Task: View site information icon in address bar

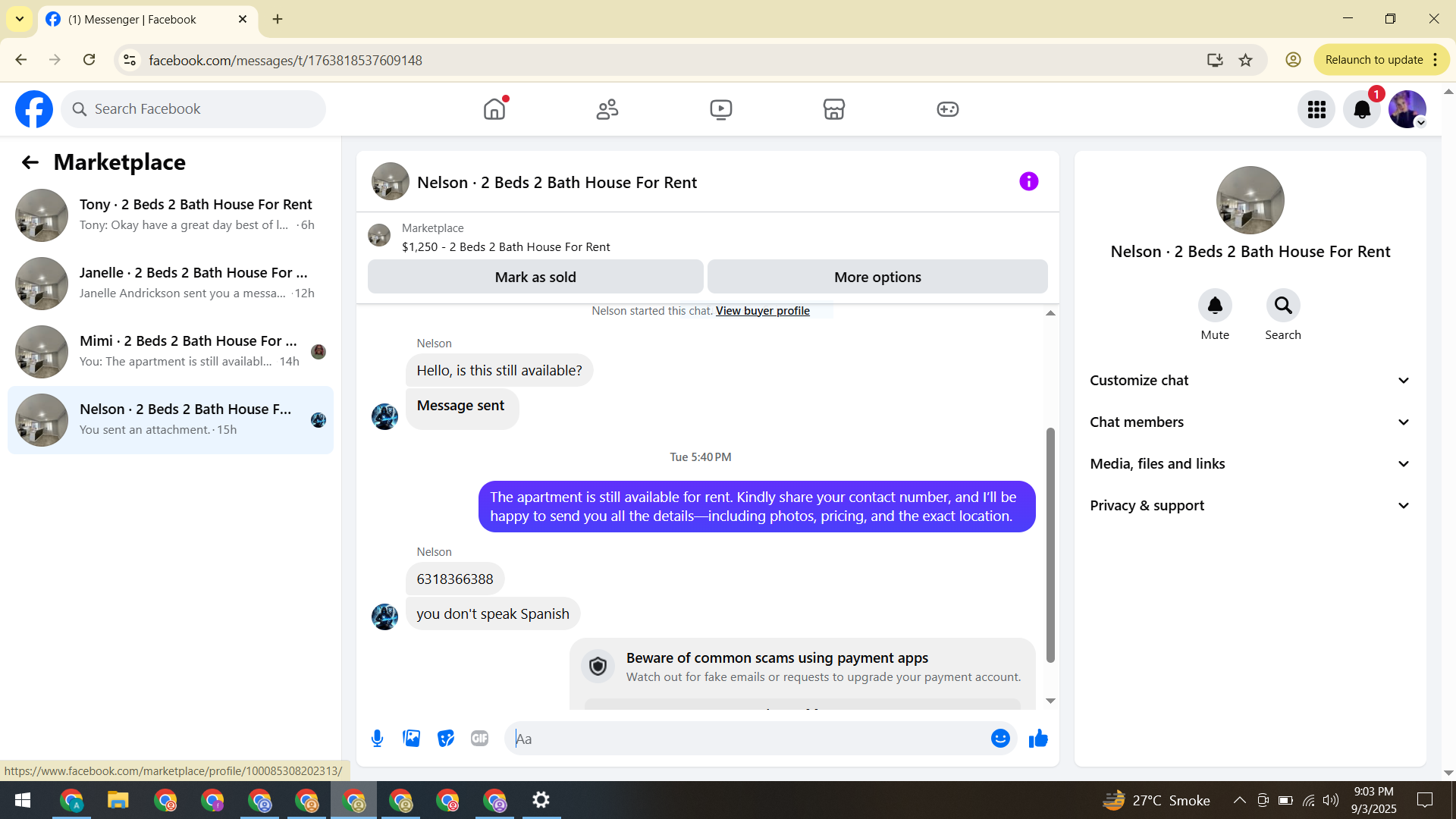Action: [x=130, y=60]
